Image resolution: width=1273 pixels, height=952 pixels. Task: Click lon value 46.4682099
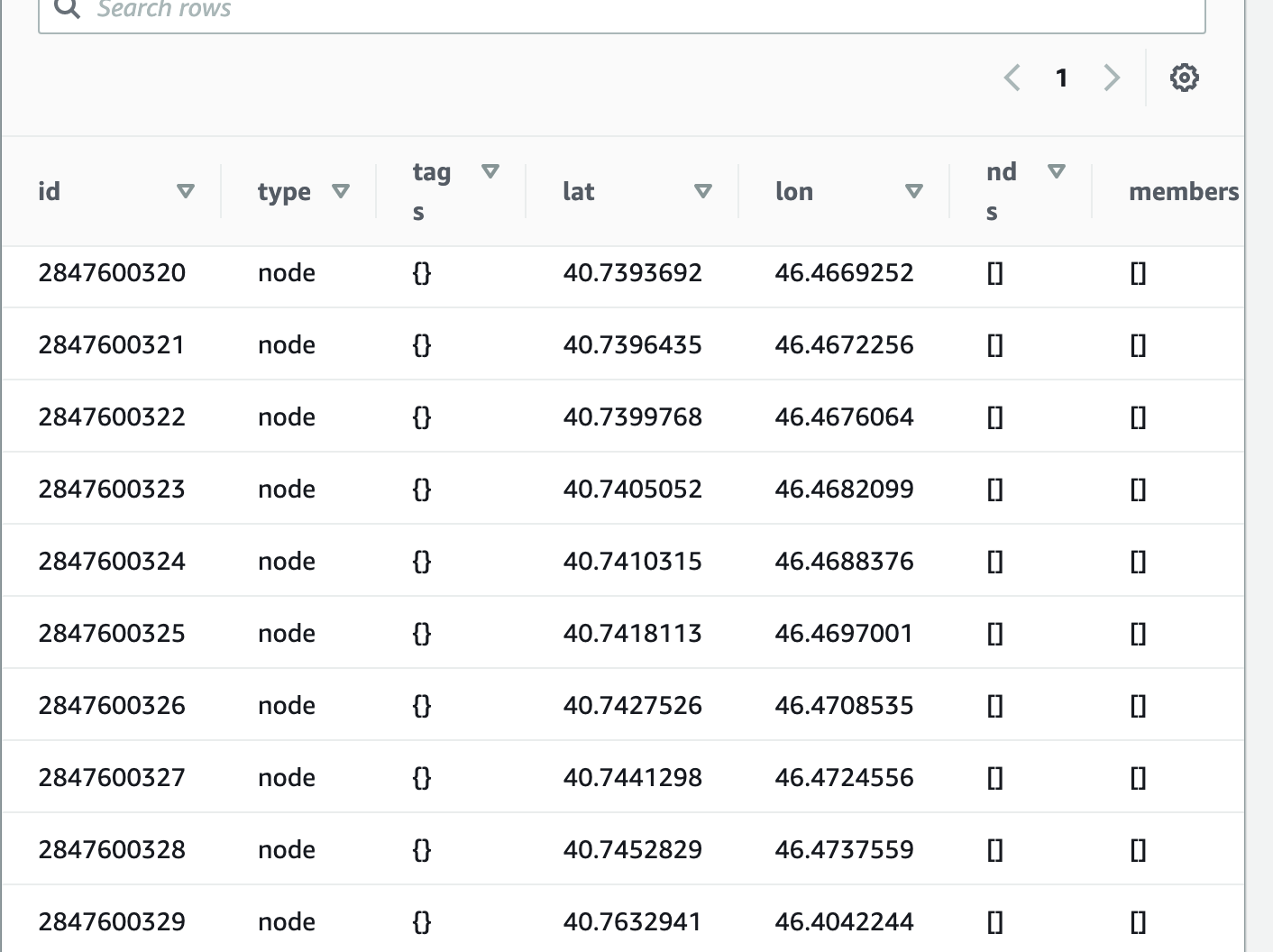844,489
